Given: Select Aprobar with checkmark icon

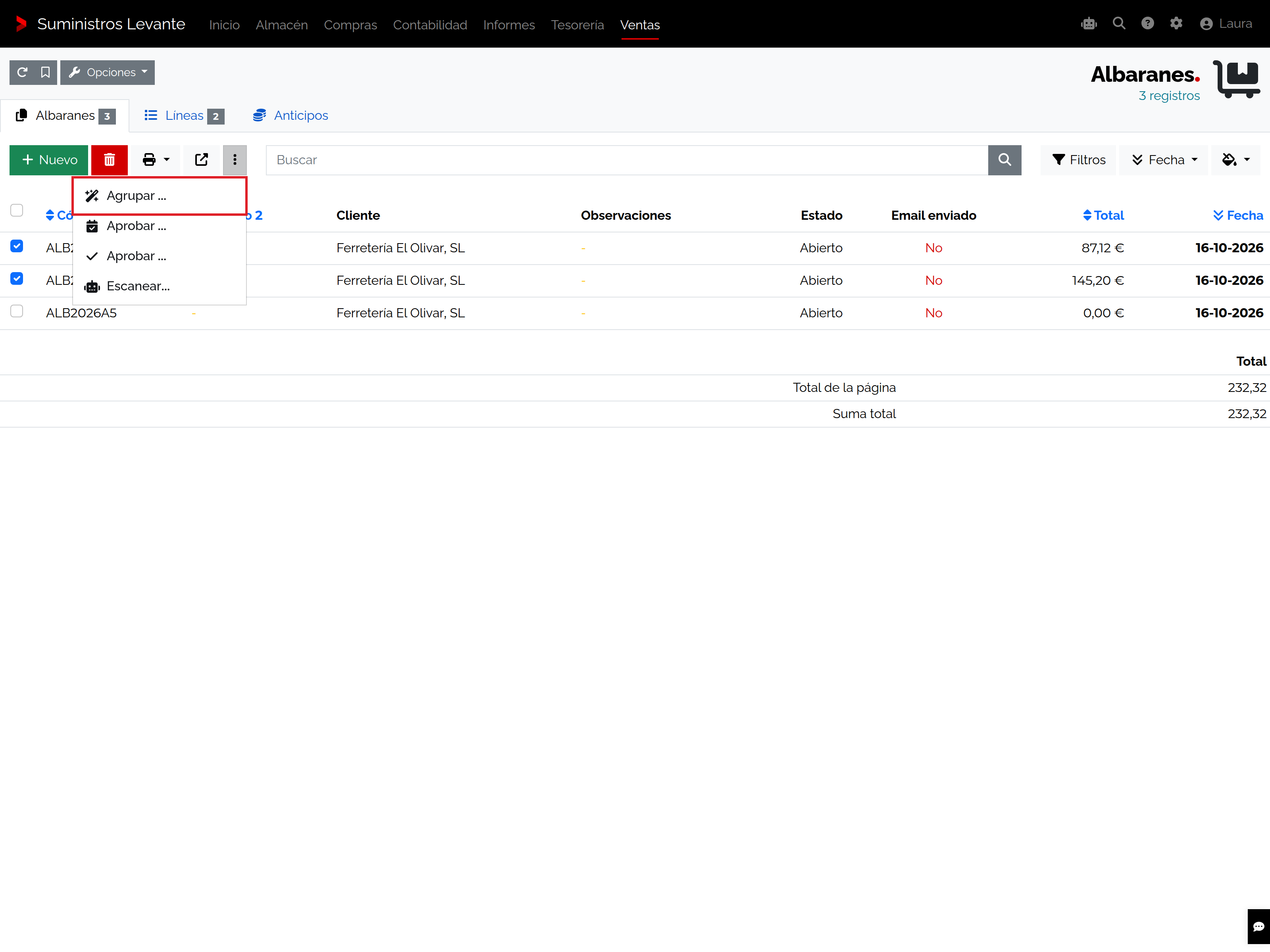Looking at the screenshot, I should pos(160,256).
